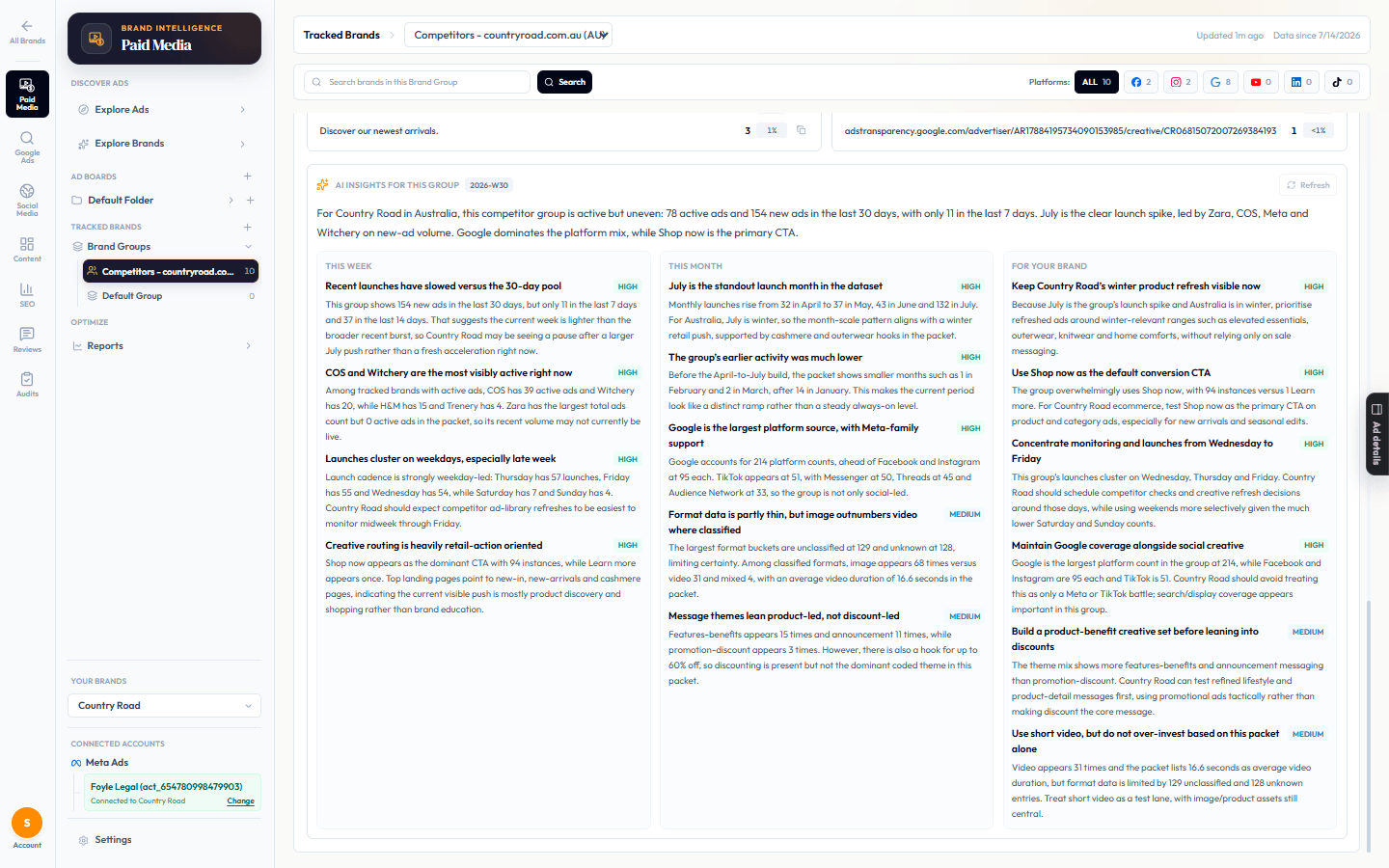Click the Search button
This screenshot has width=1389, height=868.
564,82
